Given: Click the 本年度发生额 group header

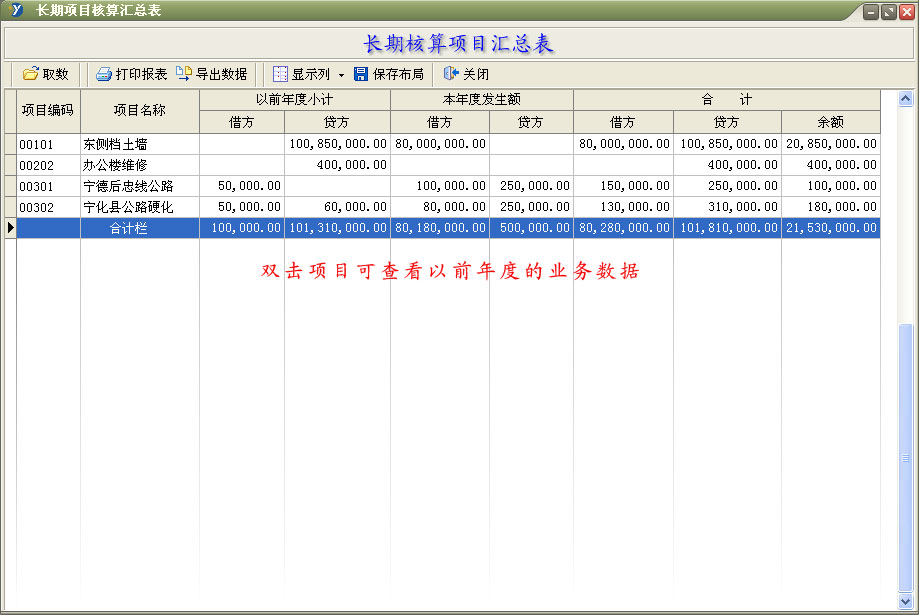Looking at the screenshot, I should click(x=482, y=100).
